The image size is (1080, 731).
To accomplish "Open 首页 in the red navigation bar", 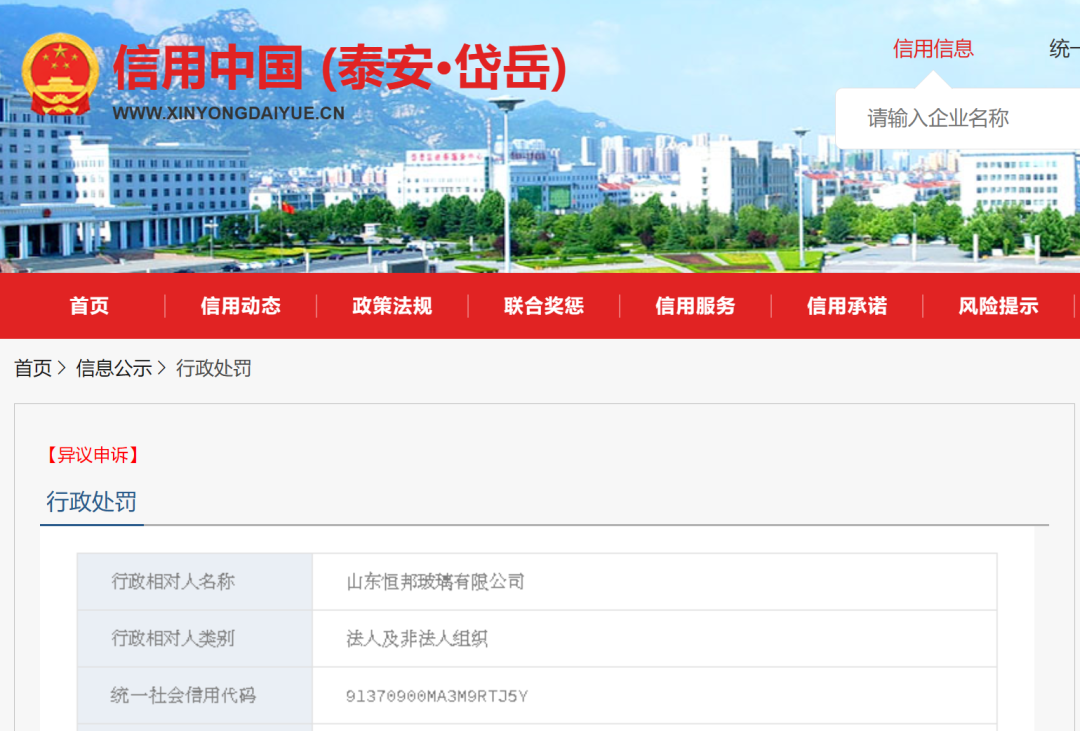I will (89, 306).
